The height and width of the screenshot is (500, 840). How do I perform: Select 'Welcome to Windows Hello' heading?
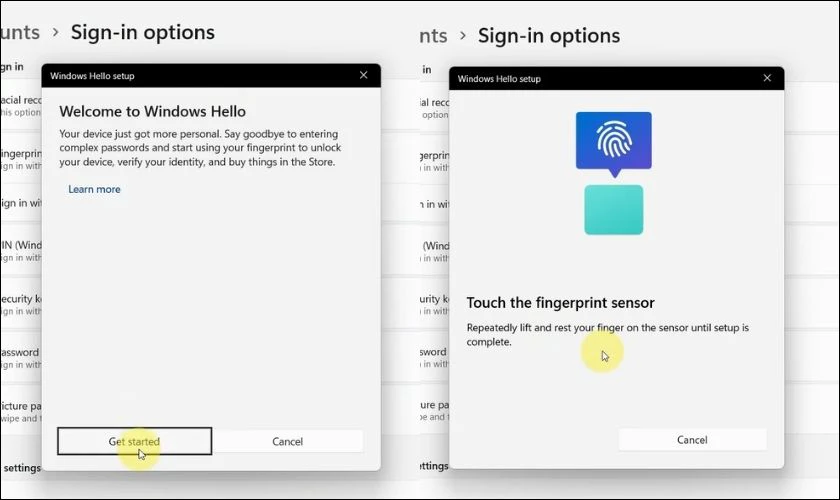pyautogui.click(x=153, y=111)
